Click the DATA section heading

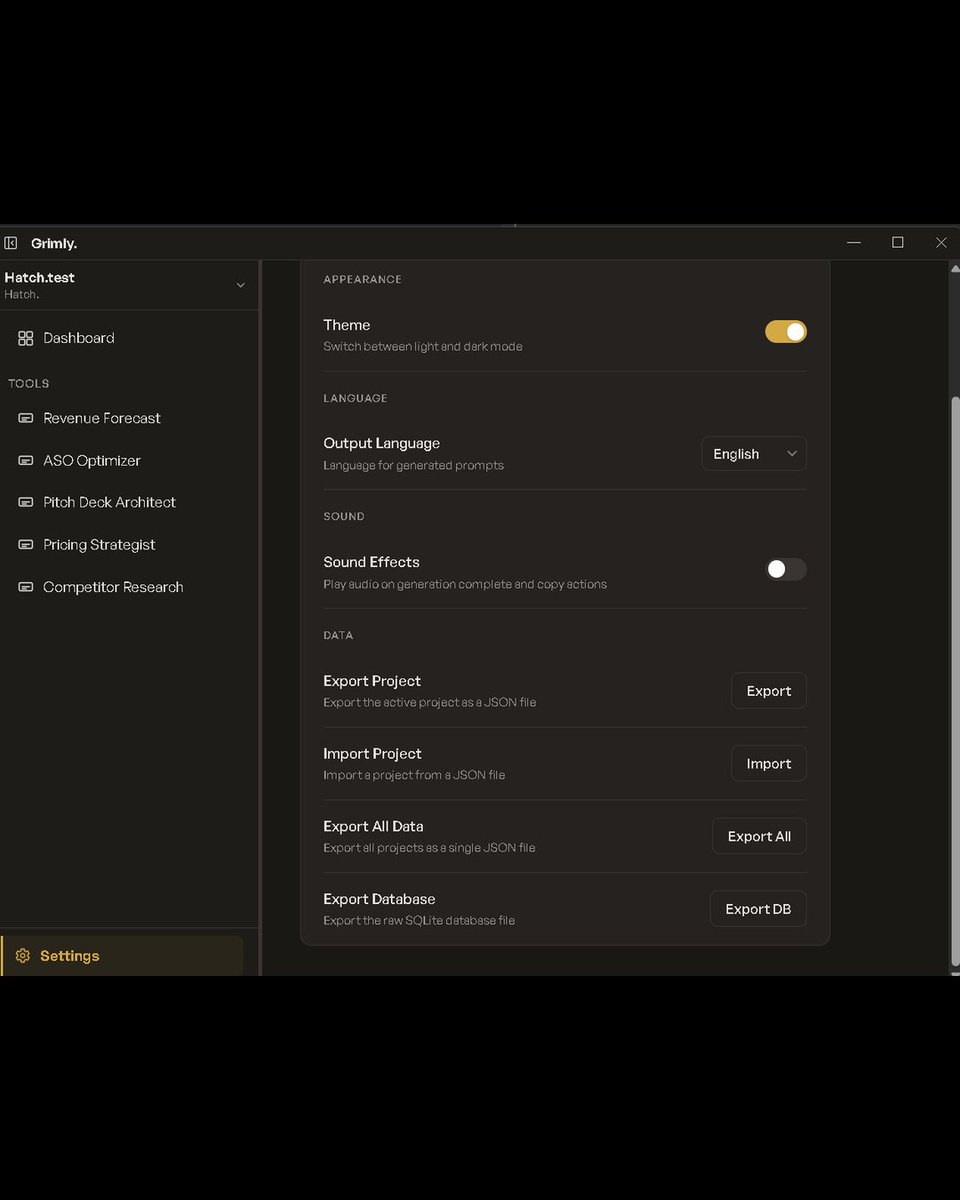tap(338, 636)
